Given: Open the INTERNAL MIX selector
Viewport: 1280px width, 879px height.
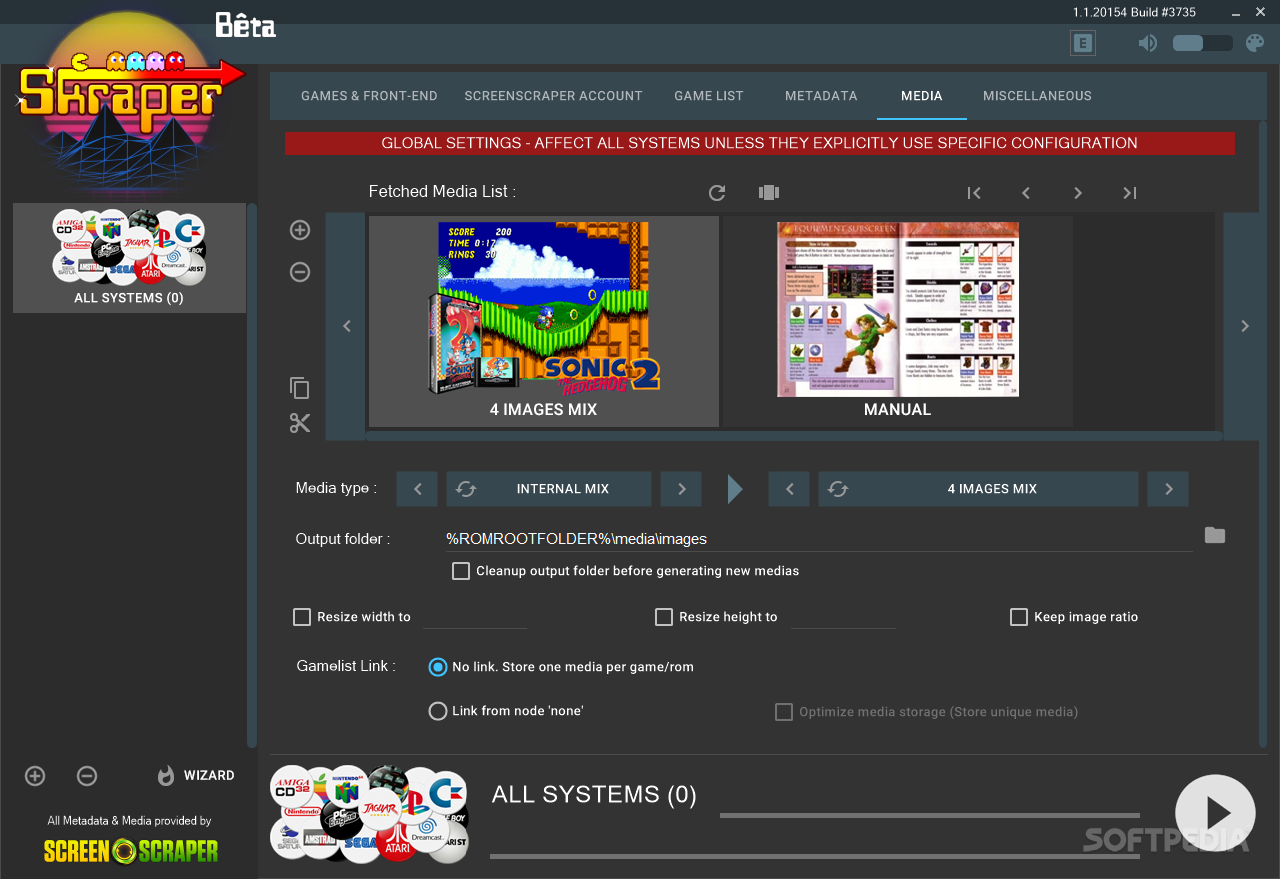Looking at the screenshot, I should 549,489.
